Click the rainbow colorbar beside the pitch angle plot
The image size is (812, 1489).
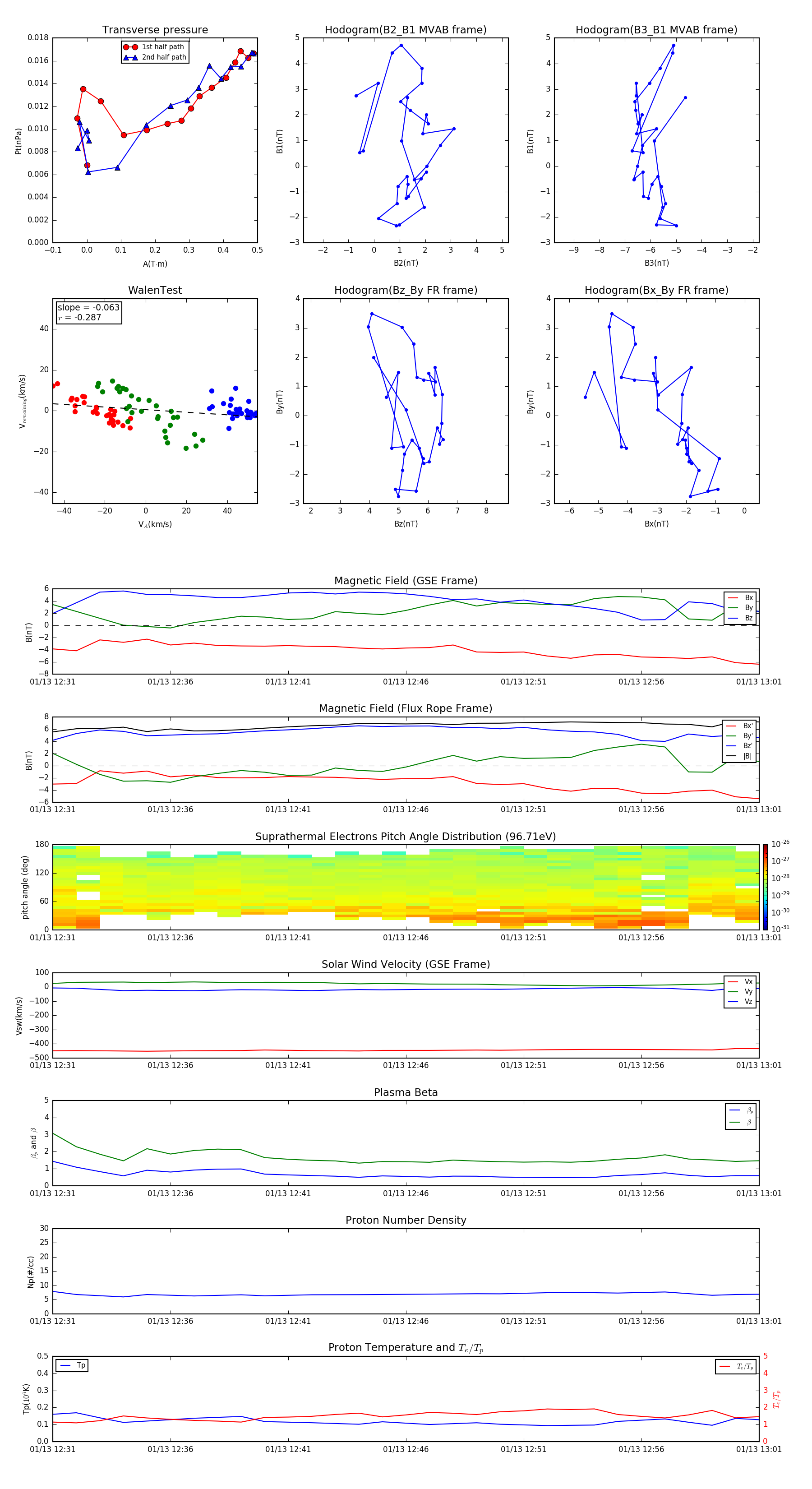tap(765, 887)
